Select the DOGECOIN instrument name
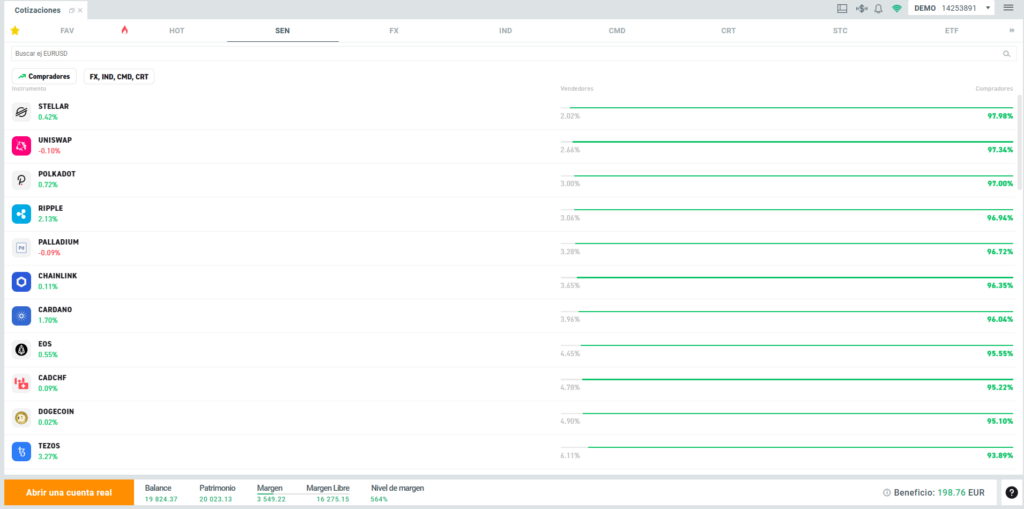Screen dimensions: 1024x509 click(56, 412)
